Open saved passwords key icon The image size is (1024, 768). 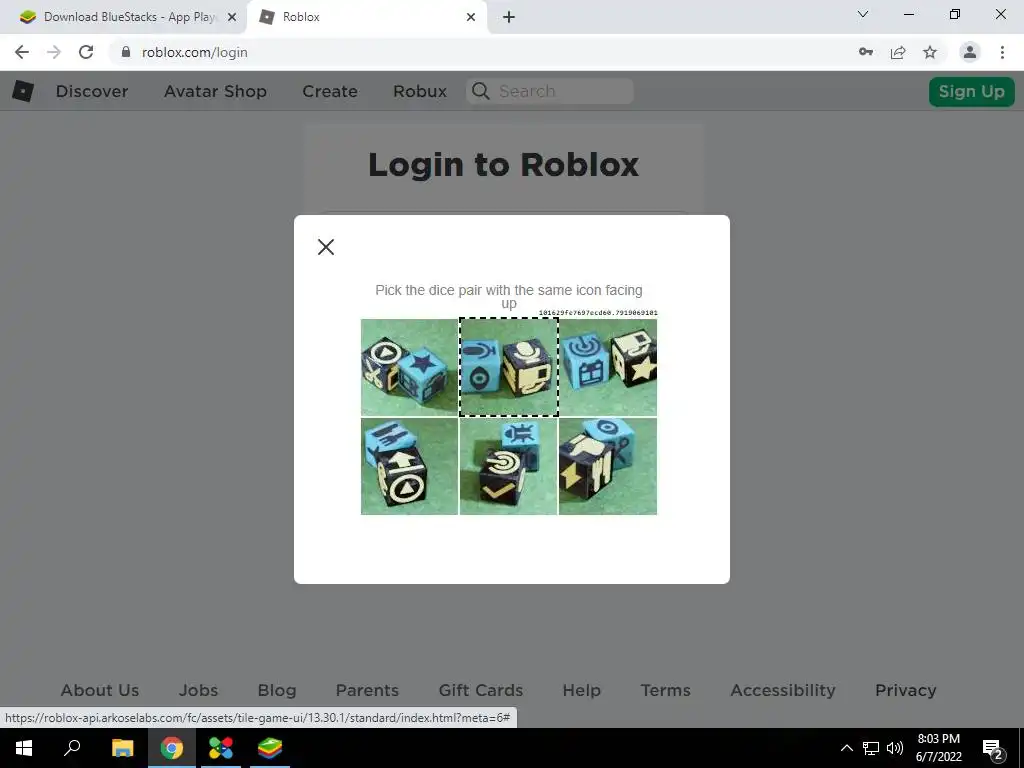tap(866, 52)
